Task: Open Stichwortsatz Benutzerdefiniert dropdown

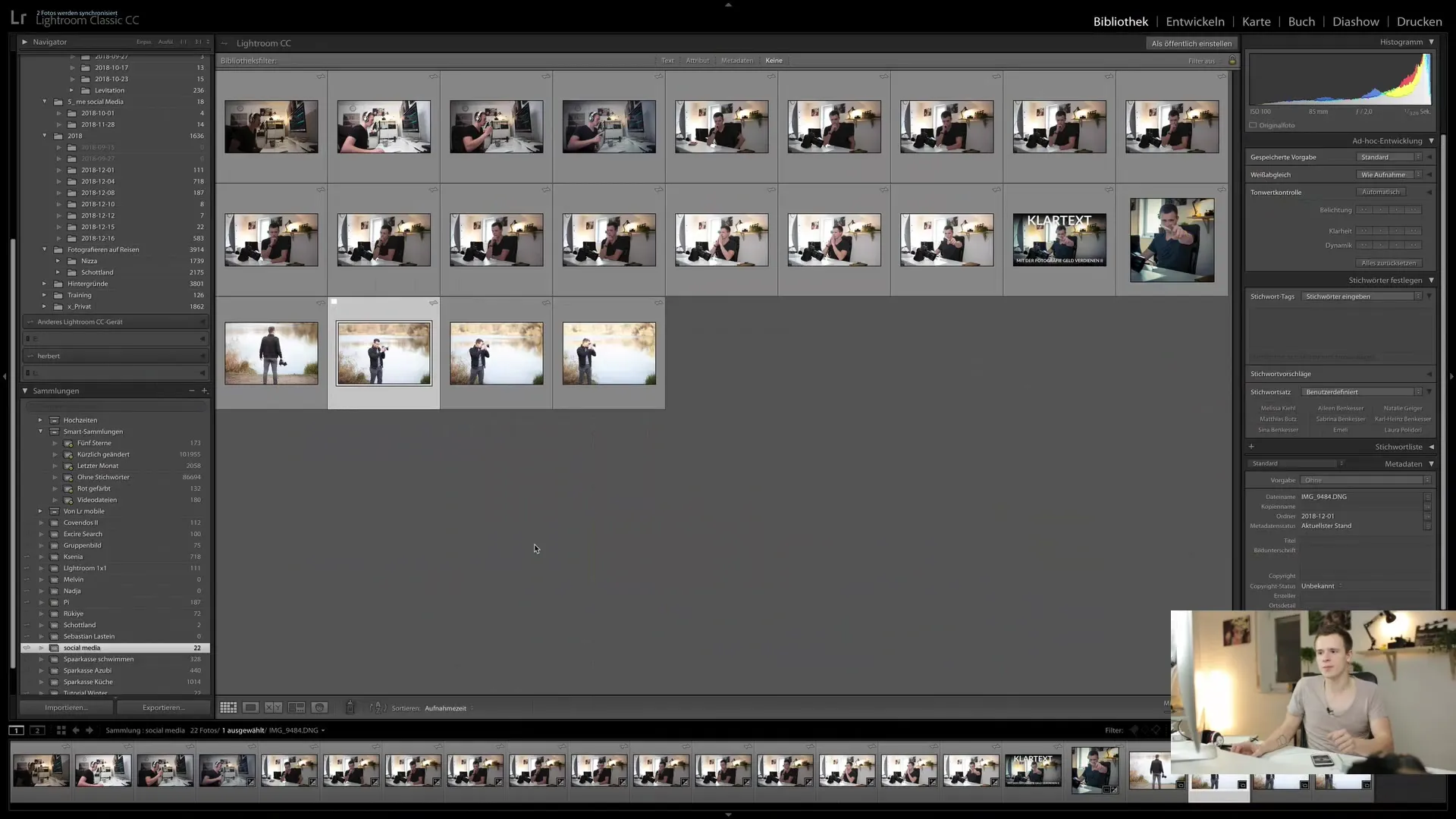Action: pos(1361,392)
